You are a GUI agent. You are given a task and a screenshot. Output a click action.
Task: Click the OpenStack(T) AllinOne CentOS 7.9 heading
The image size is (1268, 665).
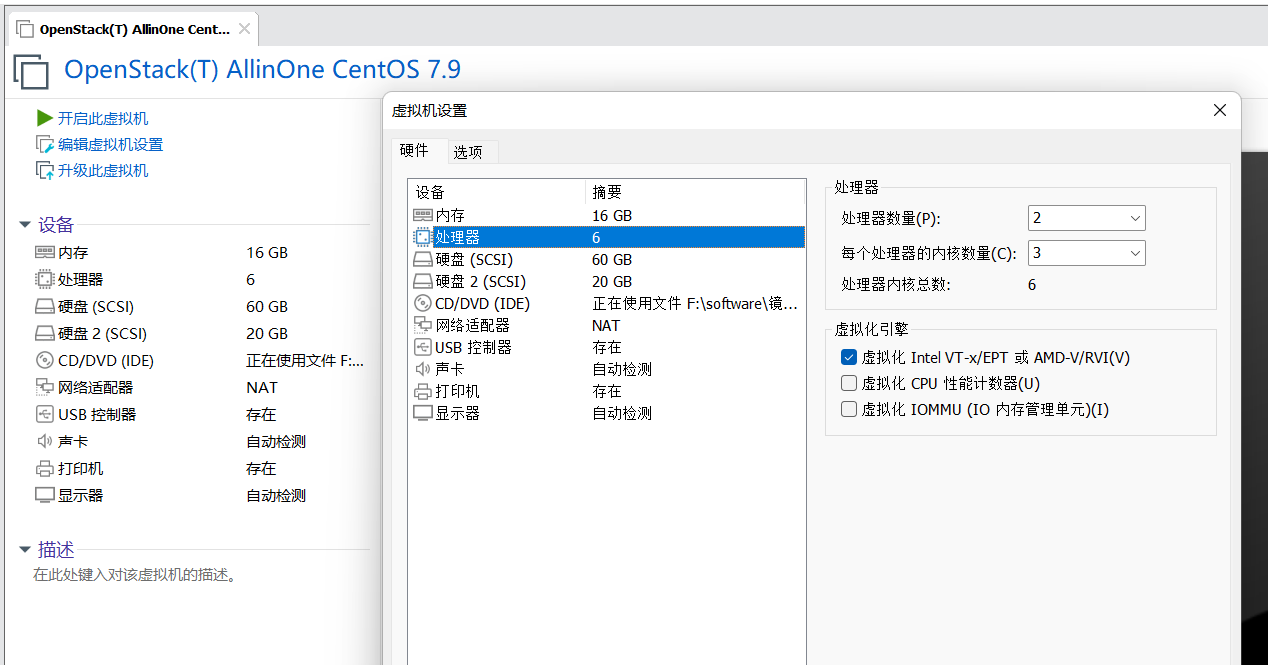click(x=262, y=70)
